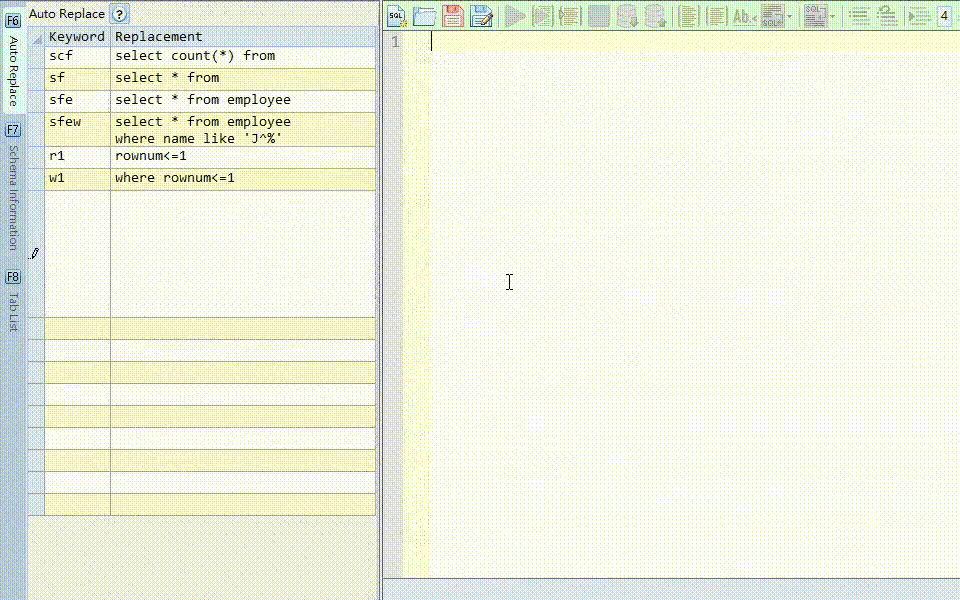Click comment lines icon
The height and width of the screenshot is (600, 960).
coord(859,16)
